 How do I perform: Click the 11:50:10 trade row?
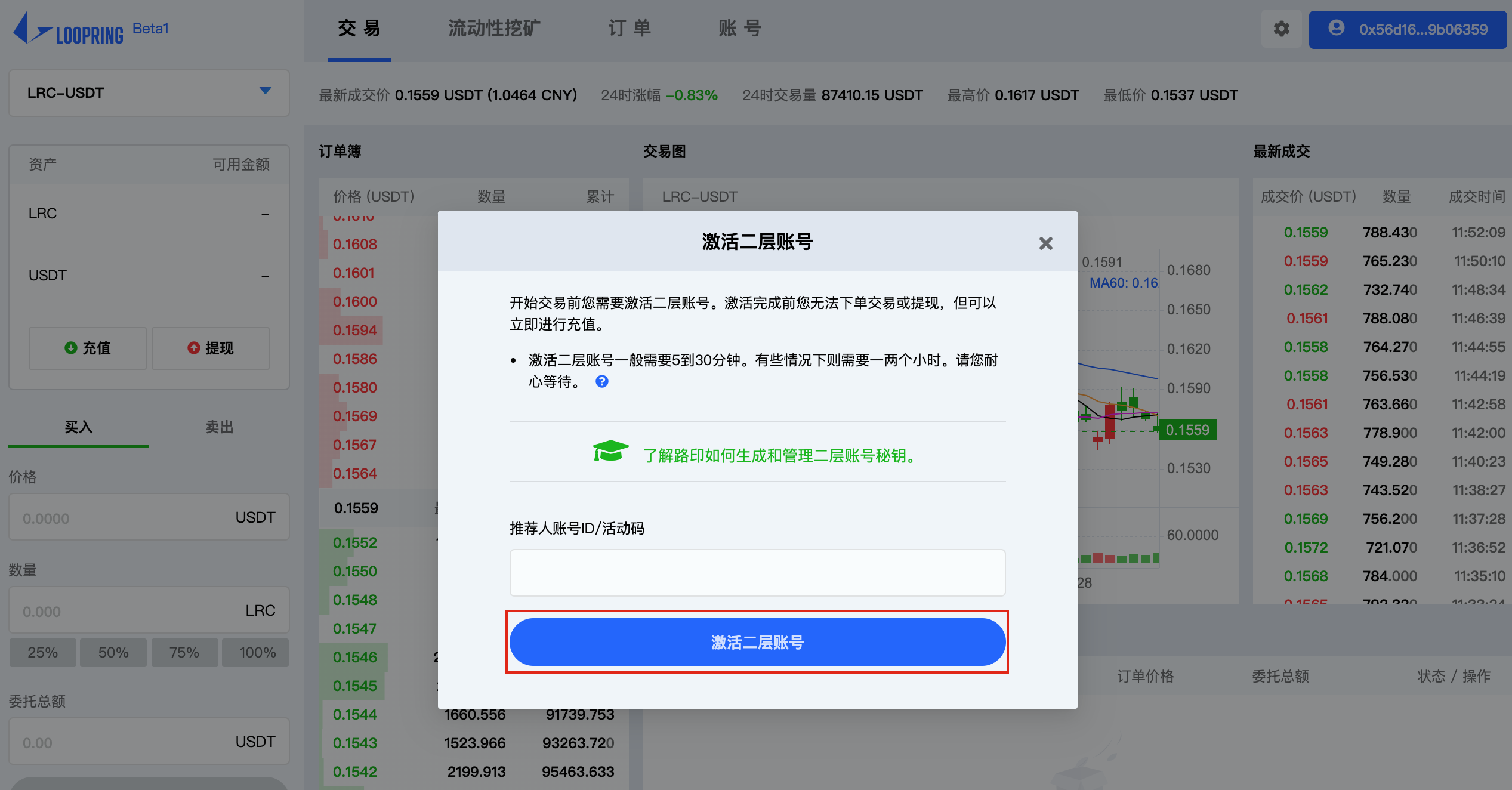[x=1382, y=261]
